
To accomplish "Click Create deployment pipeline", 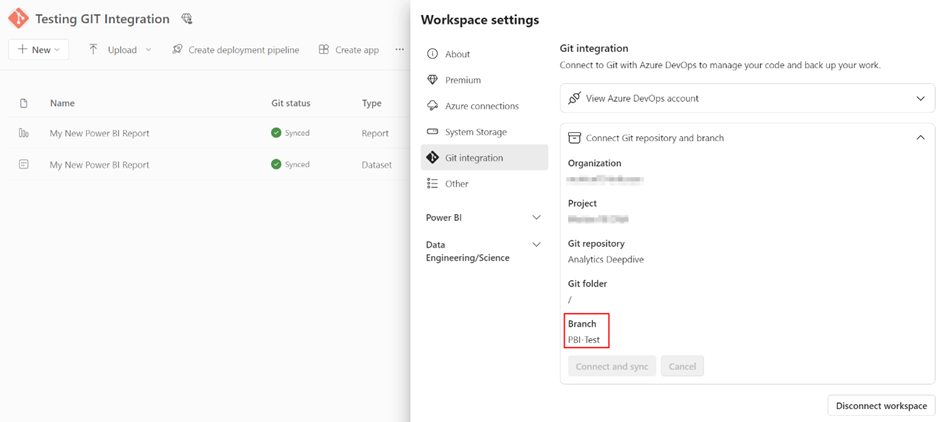I will [x=236, y=50].
